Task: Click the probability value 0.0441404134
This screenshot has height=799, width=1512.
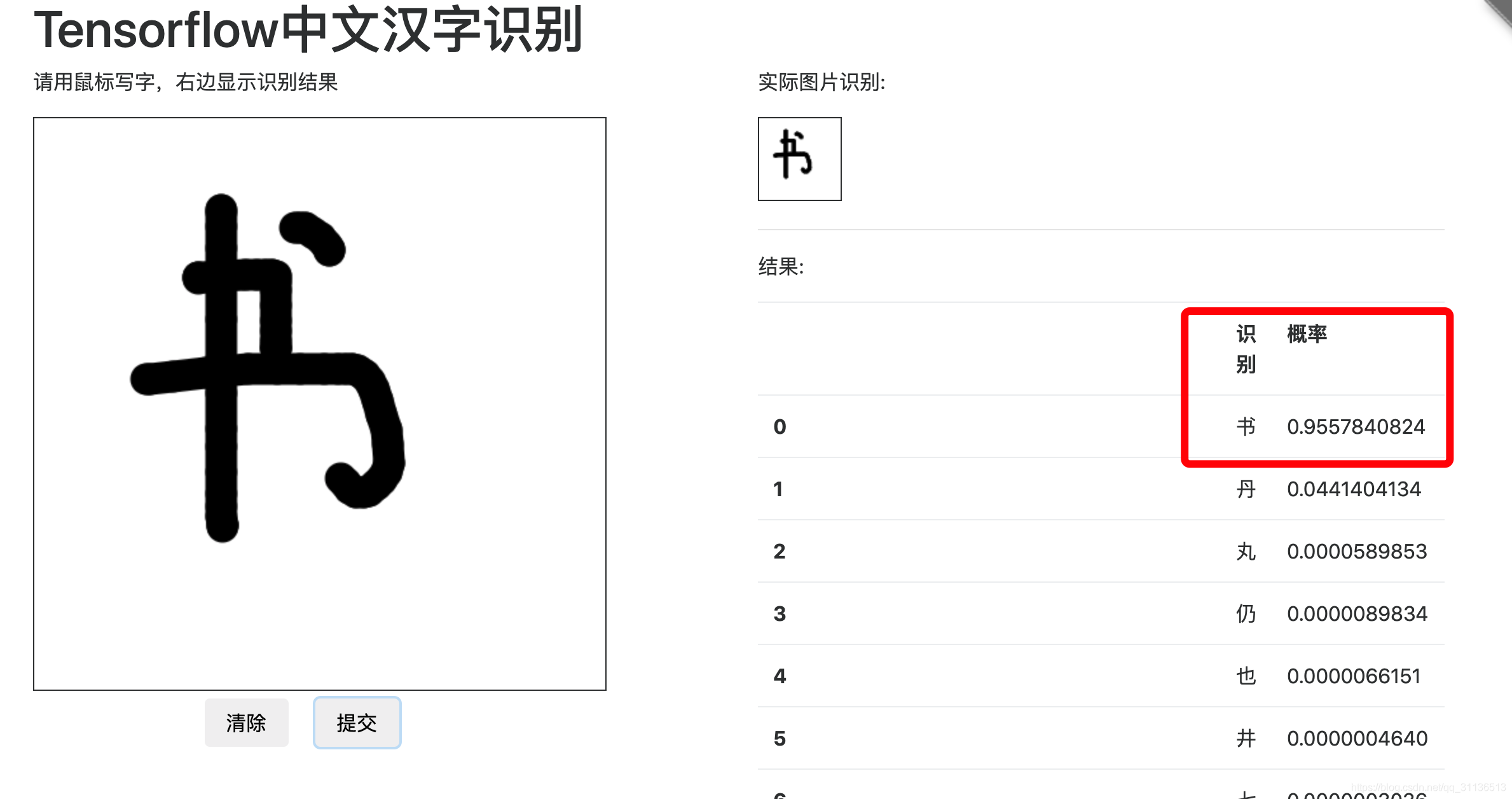Action: pos(1357,489)
